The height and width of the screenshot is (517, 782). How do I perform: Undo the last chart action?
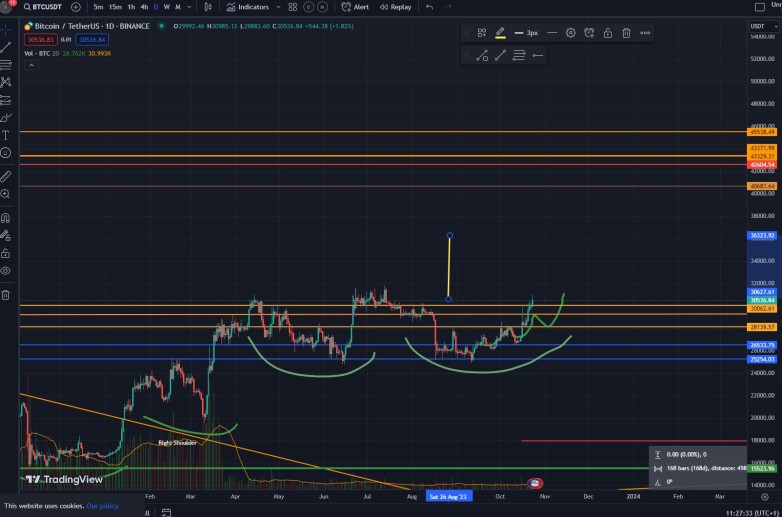point(430,7)
